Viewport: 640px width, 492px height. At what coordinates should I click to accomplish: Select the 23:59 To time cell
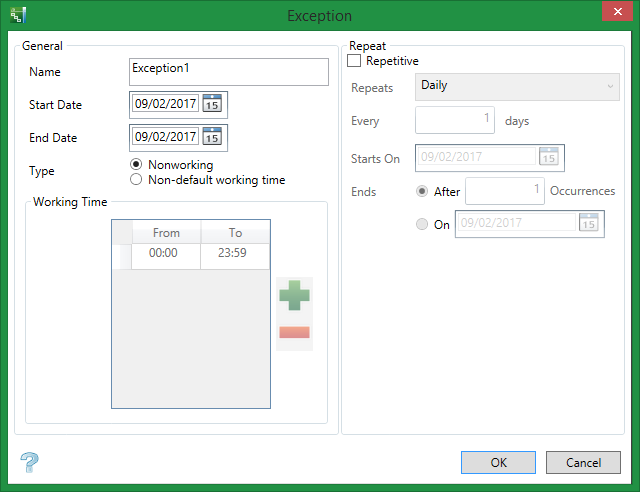[235, 256]
